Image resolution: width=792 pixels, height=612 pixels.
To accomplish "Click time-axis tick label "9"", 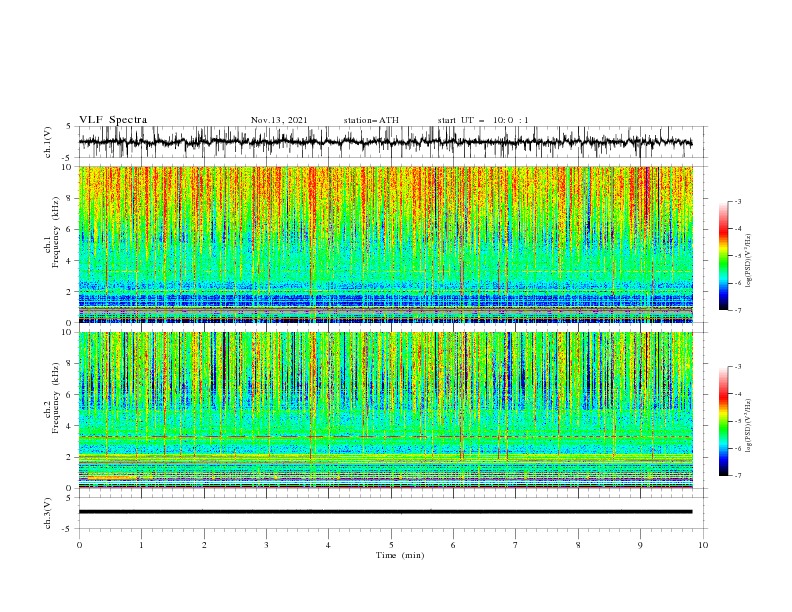I will (x=640, y=545).
